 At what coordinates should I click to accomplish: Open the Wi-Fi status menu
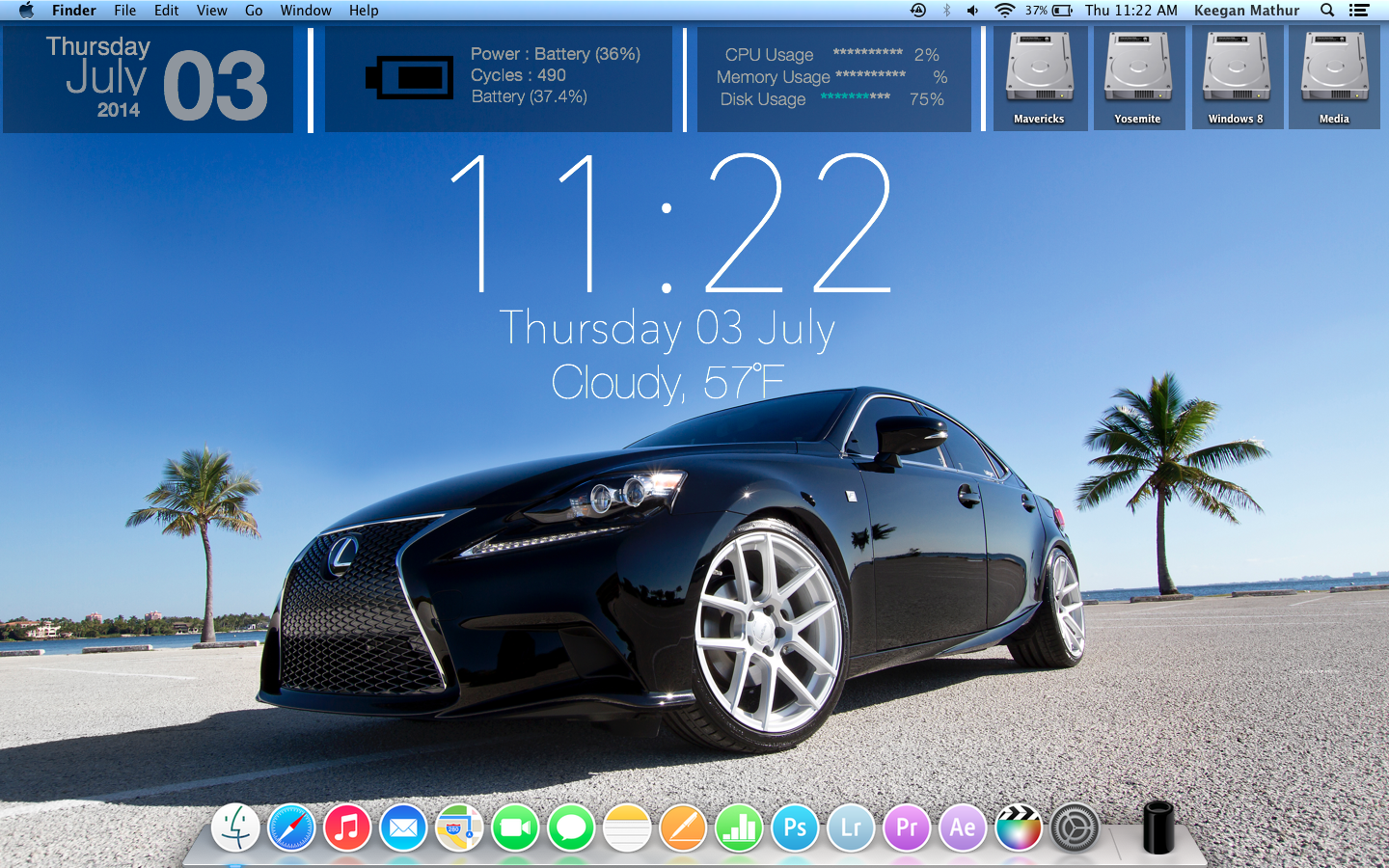(x=1004, y=11)
